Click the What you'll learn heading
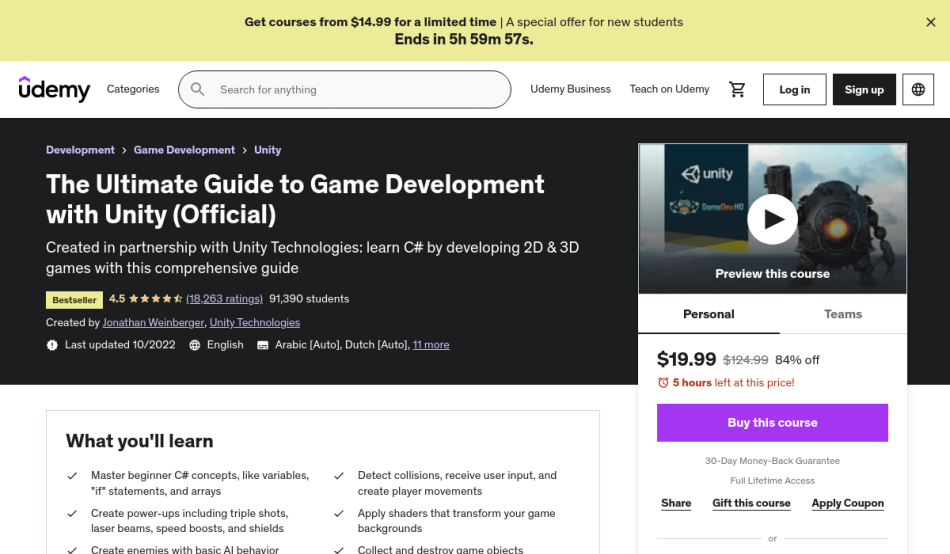The height and width of the screenshot is (554, 950). (x=139, y=441)
